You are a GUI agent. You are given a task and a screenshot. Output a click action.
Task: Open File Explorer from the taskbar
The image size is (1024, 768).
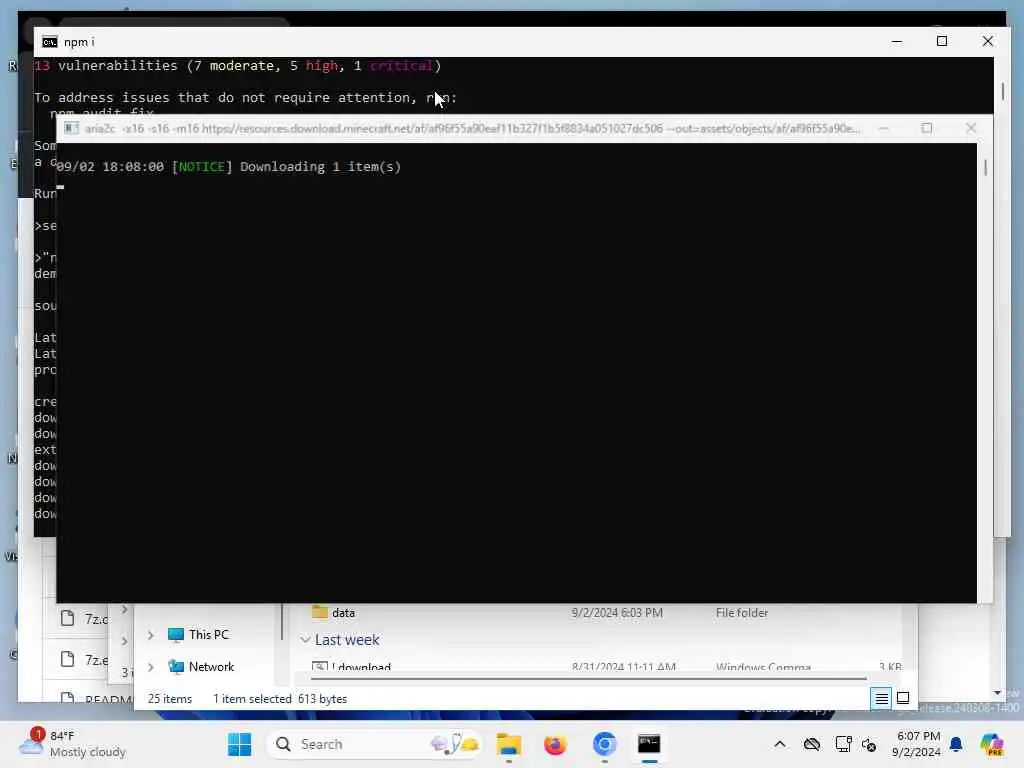pyautogui.click(x=509, y=744)
